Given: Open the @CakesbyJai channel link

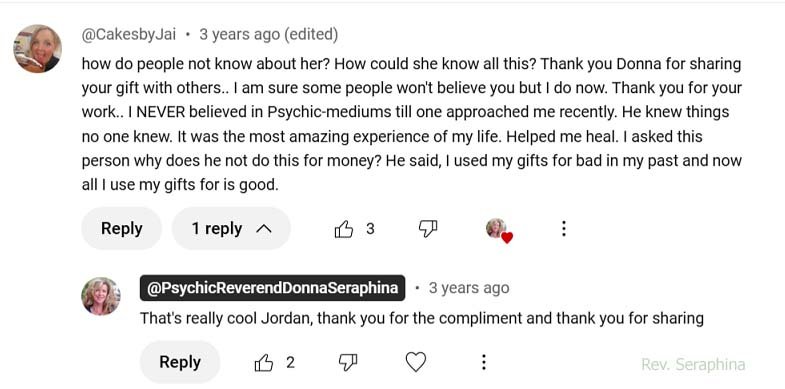Looking at the screenshot, I should tap(129, 35).
